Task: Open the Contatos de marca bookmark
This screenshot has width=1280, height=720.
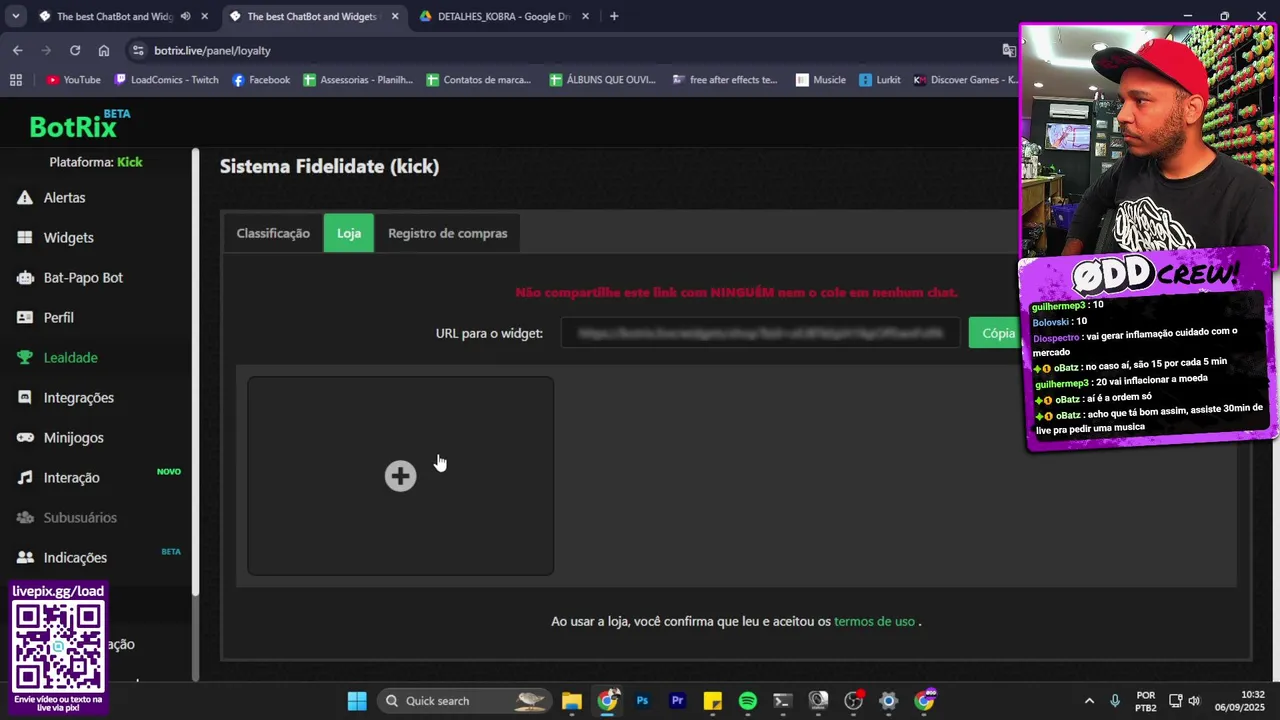Action: coord(479,80)
